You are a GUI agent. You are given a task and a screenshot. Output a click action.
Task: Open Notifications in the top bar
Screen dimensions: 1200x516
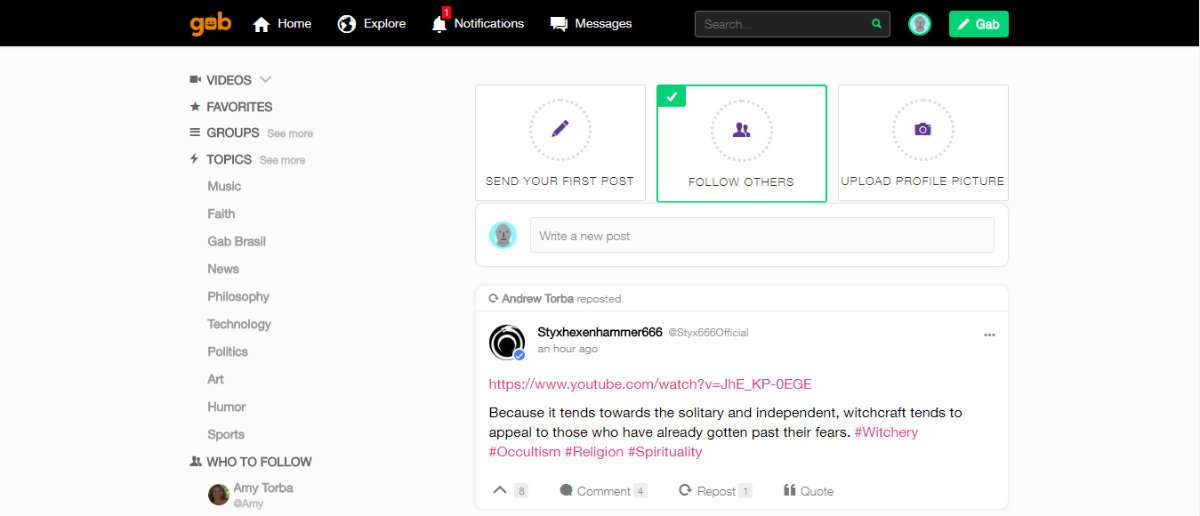pos(477,23)
